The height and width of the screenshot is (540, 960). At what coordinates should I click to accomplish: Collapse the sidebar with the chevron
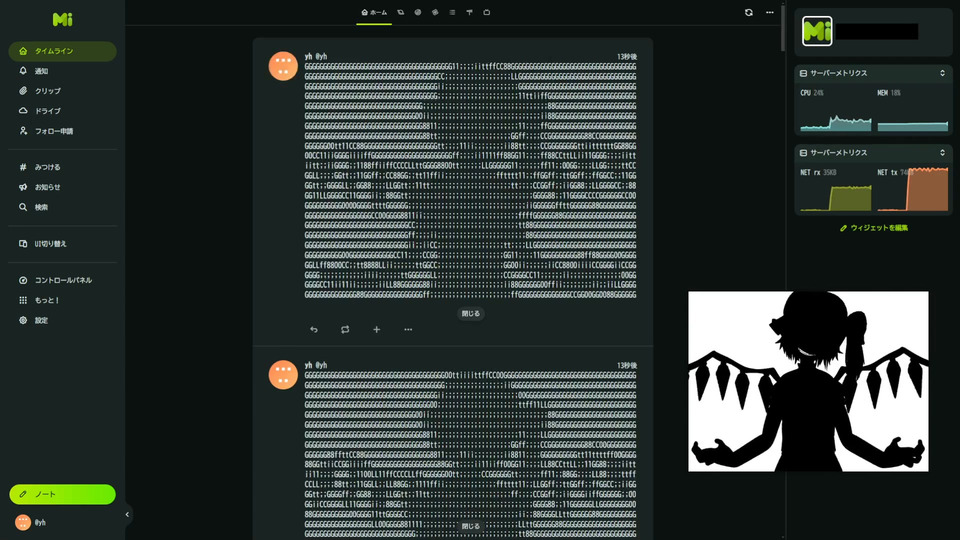click(127, 515)
